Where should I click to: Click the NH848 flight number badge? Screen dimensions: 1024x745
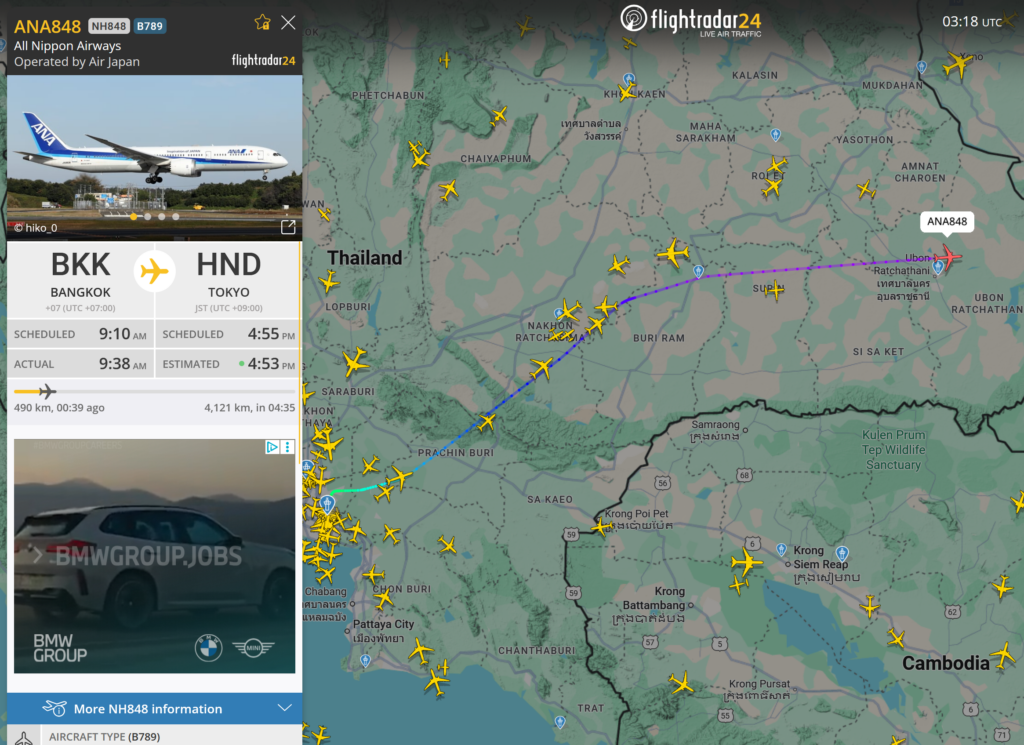pos(108,25)
